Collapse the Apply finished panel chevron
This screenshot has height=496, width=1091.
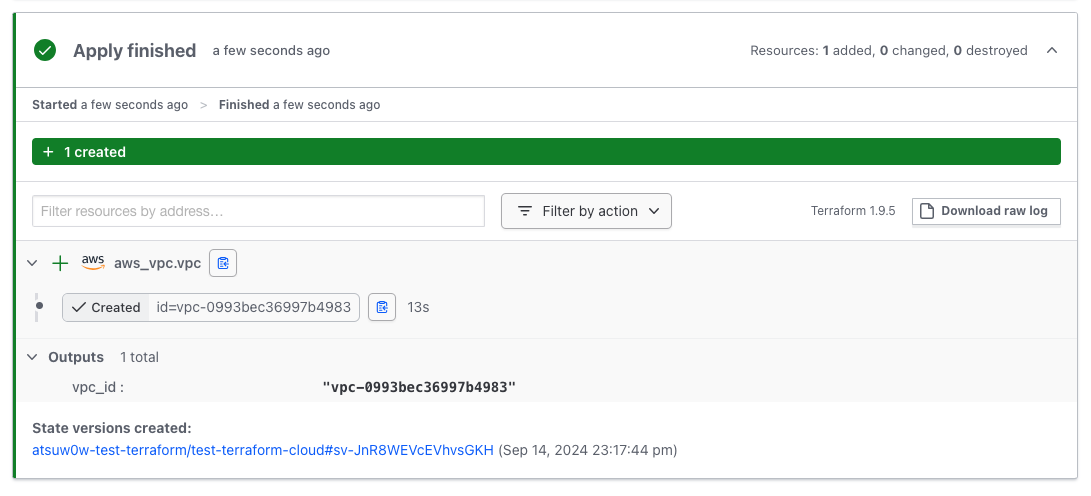click(1052, 50)
